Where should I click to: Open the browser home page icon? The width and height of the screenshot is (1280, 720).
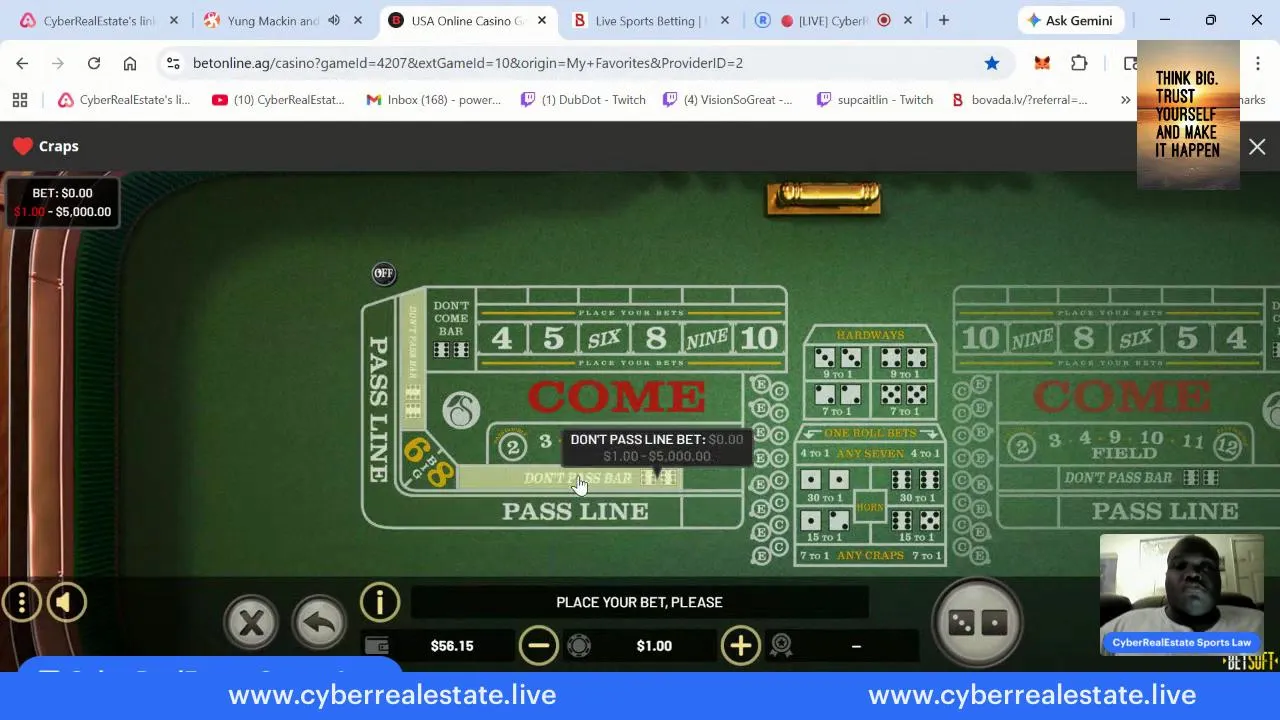[x=130, y=63]
